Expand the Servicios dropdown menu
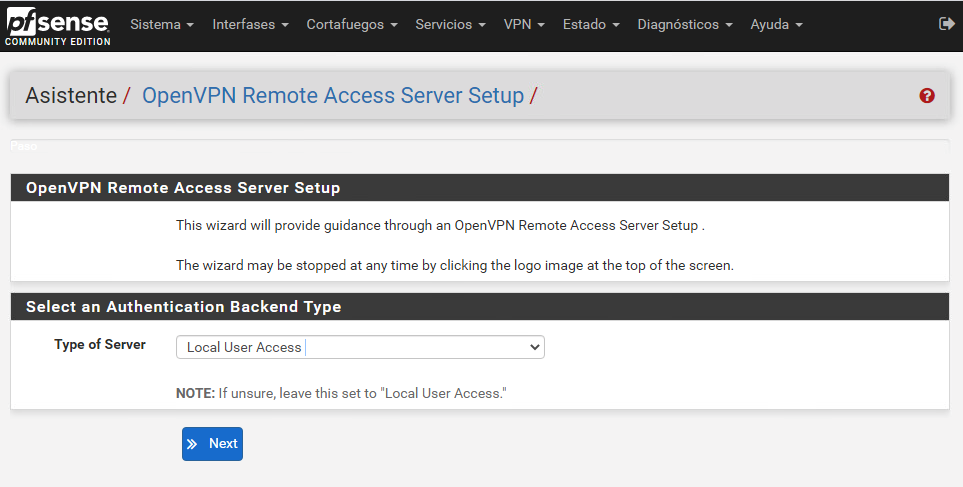The image size is (963, 487). pyautogui.click(x=450, y=24)
